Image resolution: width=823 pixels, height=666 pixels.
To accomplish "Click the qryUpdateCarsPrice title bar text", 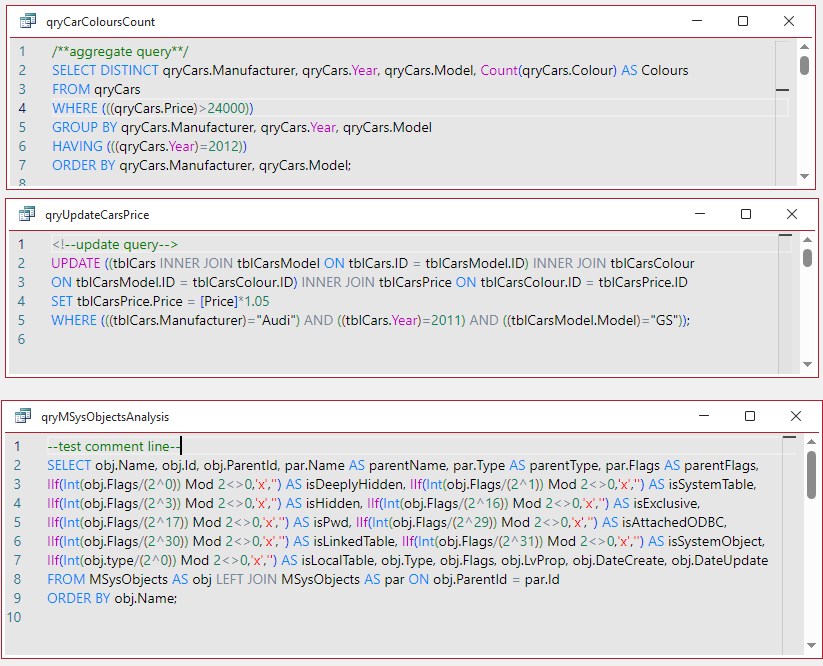I will (97, 215).
